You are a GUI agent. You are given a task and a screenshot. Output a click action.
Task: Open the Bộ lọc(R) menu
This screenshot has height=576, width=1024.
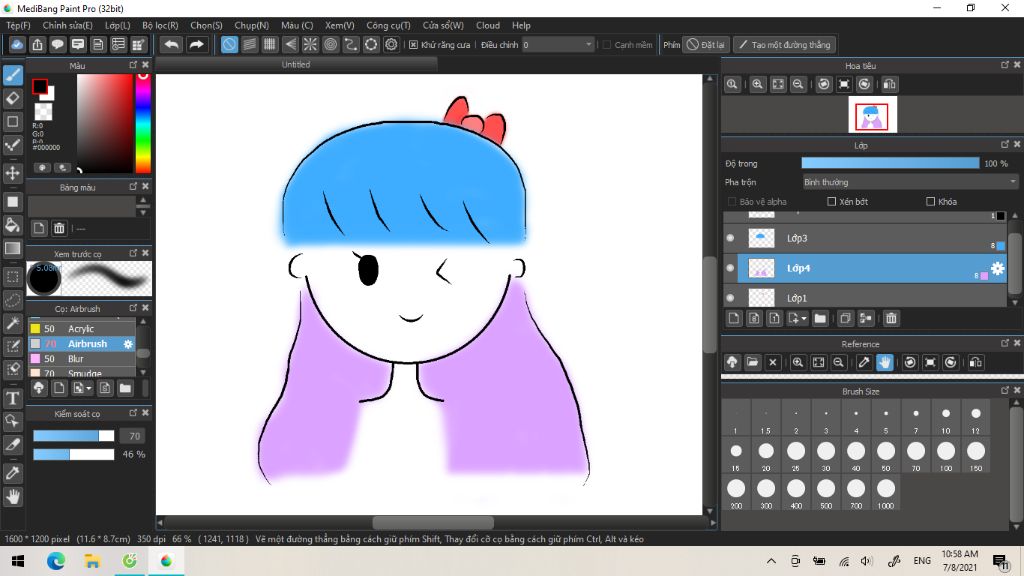pos(160,25)
